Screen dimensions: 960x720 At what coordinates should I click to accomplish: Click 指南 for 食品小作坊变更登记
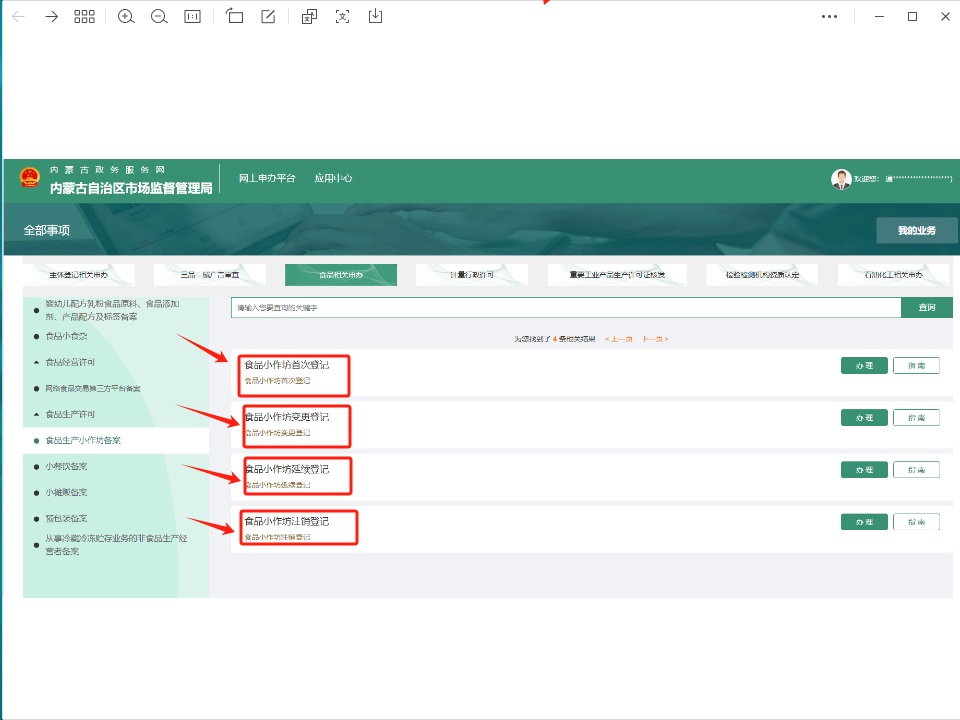916,417
